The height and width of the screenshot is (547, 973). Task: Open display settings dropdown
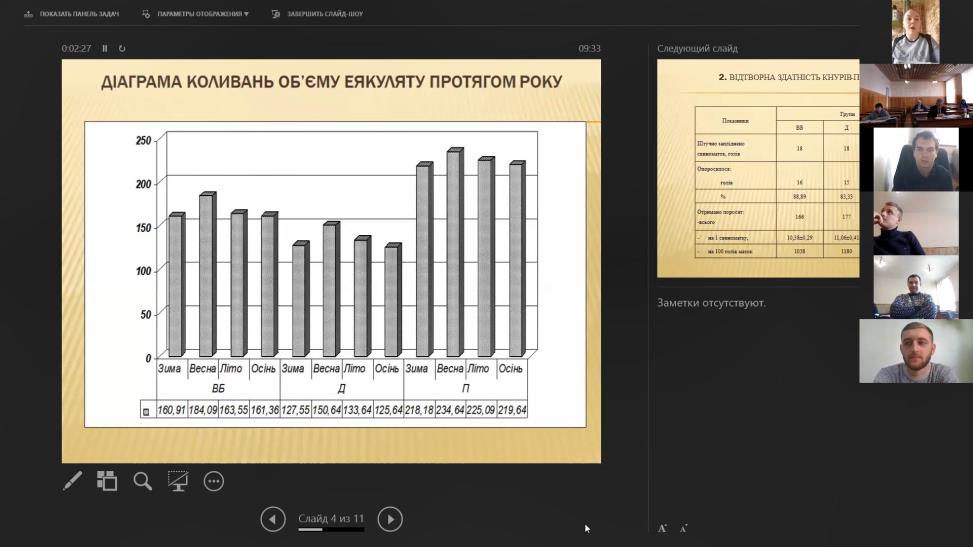pos(195,14)
